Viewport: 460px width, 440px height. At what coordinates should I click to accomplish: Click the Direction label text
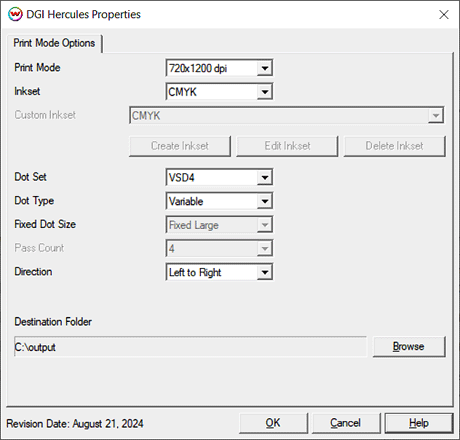click(x=33, y=272)
